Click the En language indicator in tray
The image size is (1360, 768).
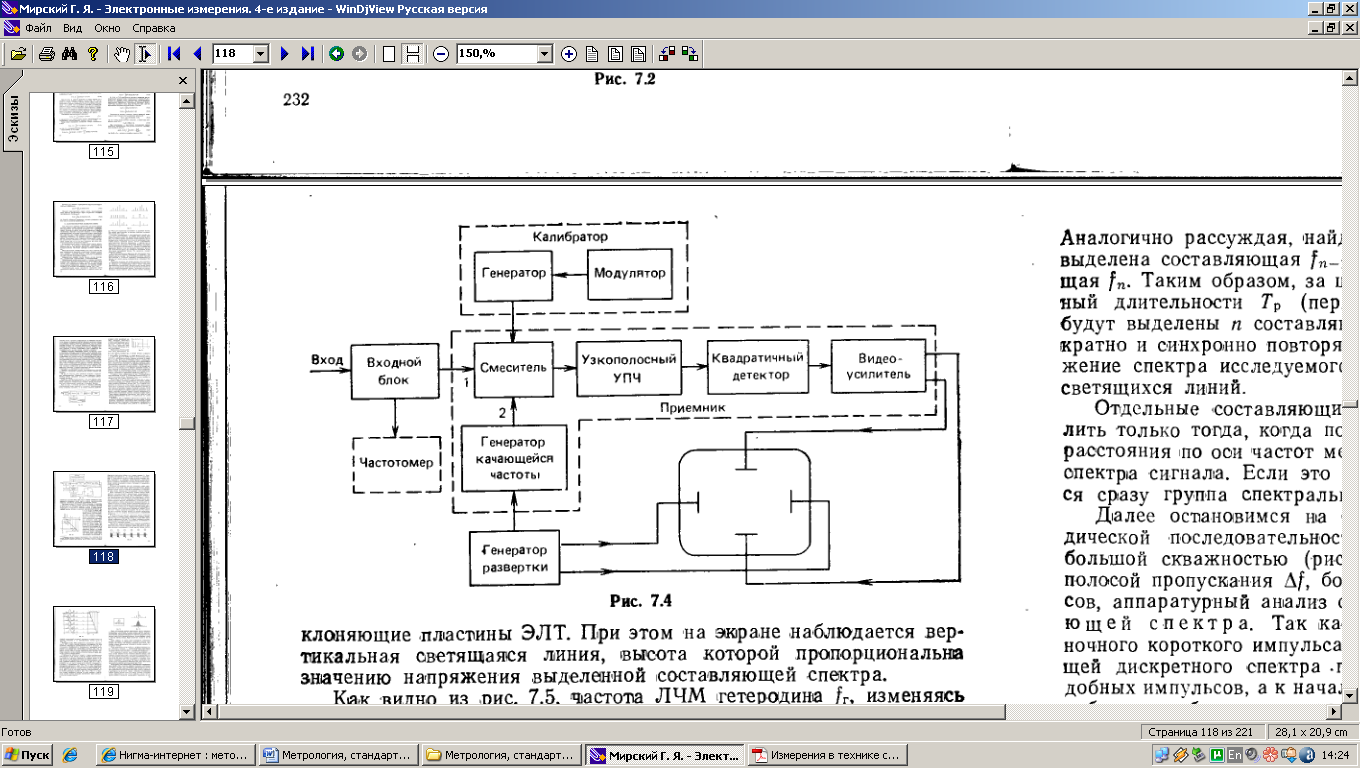click(x=1235, y=755)
